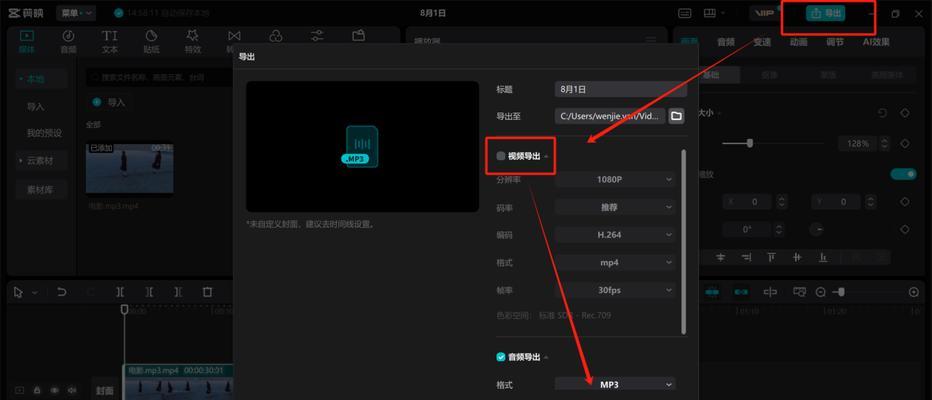This screenshot has width=932, height=400.
Task: Switch to the 变速 speed tab
Action: [x=762, y=42]
